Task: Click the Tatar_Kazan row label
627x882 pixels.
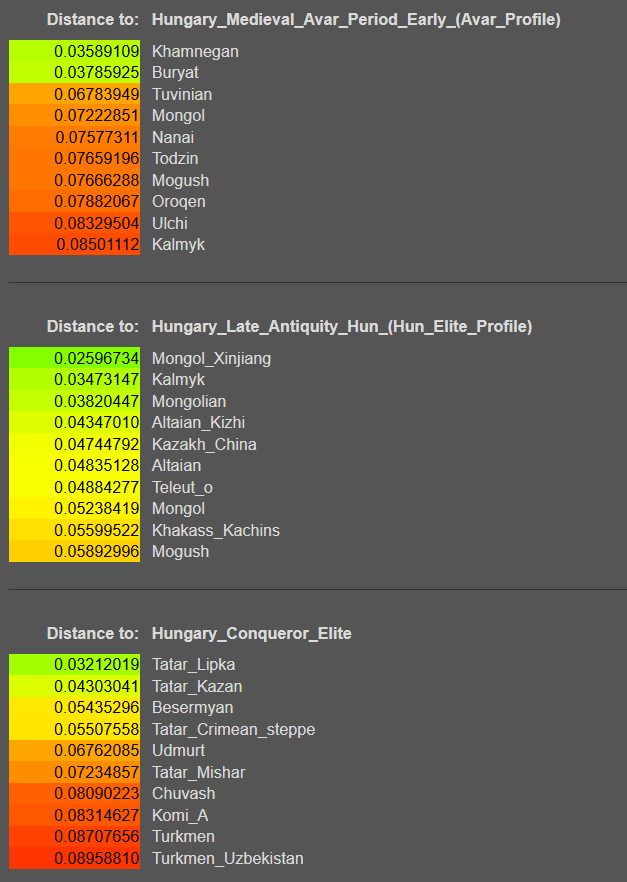Action: click(197, 686)
